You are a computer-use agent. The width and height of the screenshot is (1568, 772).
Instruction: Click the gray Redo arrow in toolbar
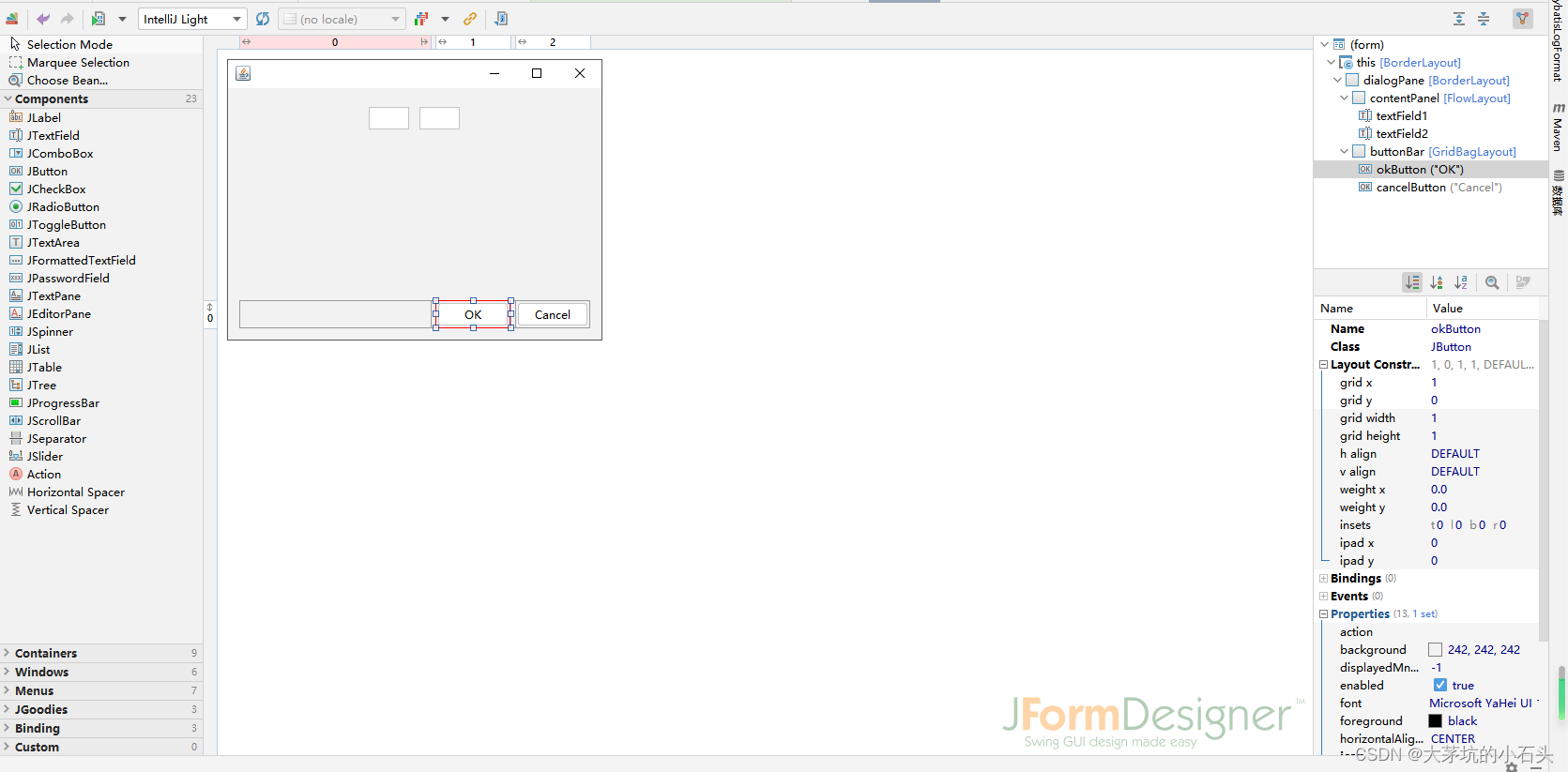(x=68, y=19)
